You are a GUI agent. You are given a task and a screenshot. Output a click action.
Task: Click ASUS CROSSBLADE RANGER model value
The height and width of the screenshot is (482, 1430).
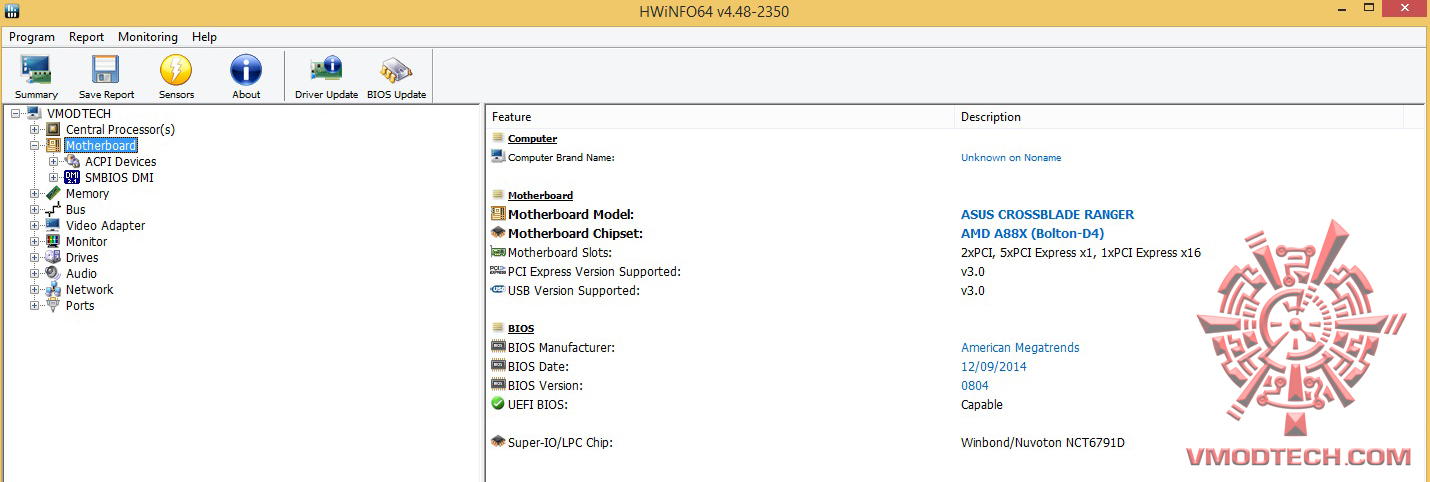coord(1048,214)
